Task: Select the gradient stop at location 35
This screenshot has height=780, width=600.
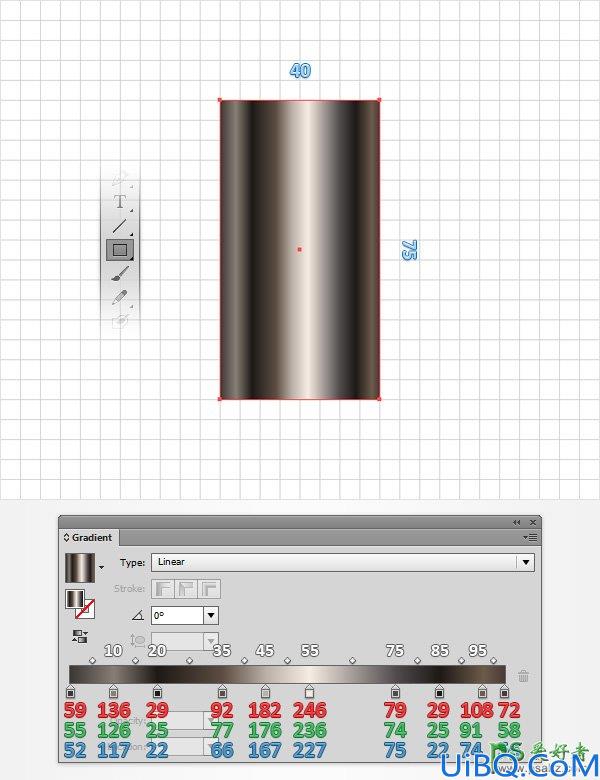Action: [222, 692]
